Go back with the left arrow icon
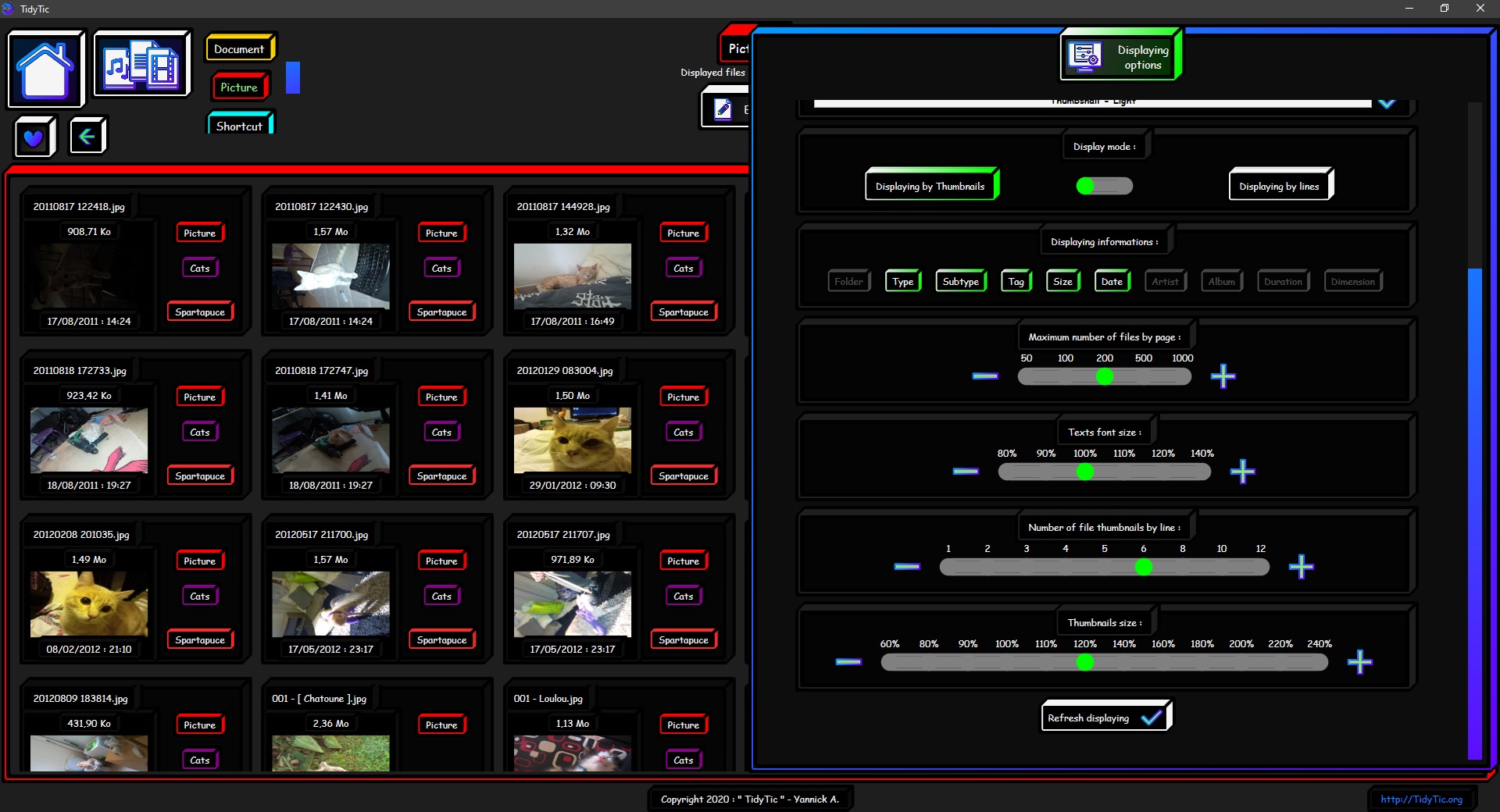The height and width of the screenshot is (812, 1500). pyautogui.click(x=87, y=137)
